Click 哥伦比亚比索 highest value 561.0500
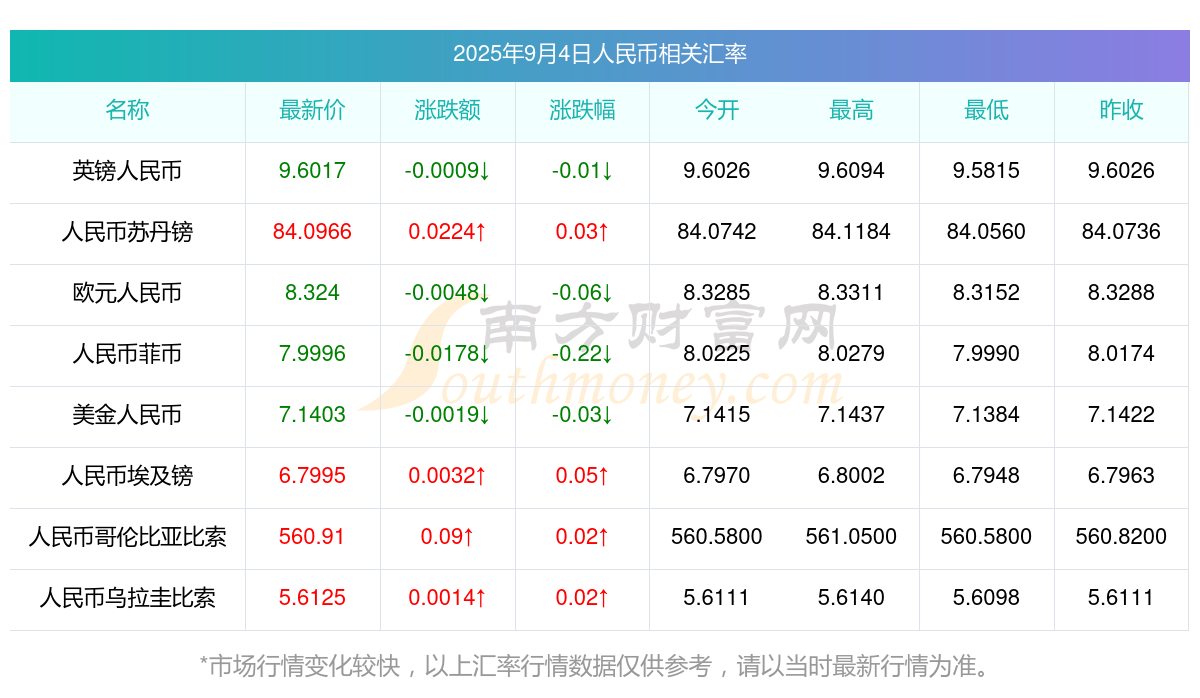Viewport: 1200px width, 698px height. pyautogui.click(x=851, y=537)
